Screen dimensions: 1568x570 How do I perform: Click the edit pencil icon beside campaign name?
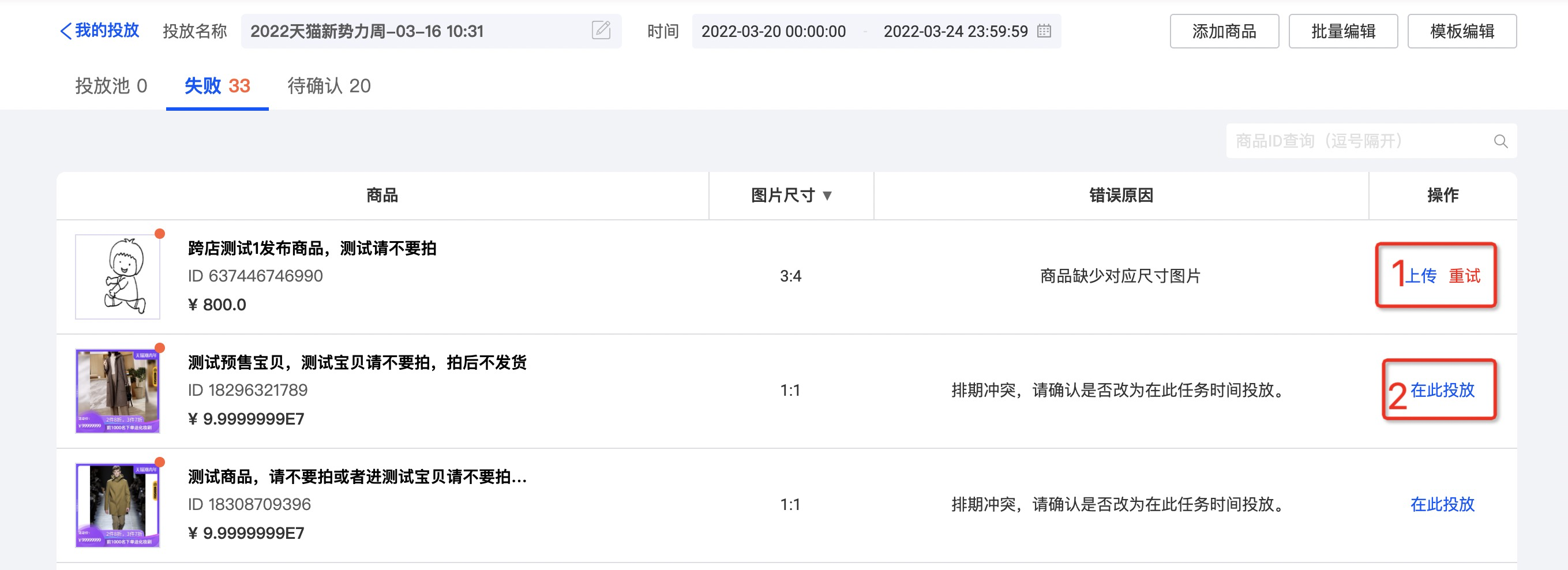tap(601, 31)
